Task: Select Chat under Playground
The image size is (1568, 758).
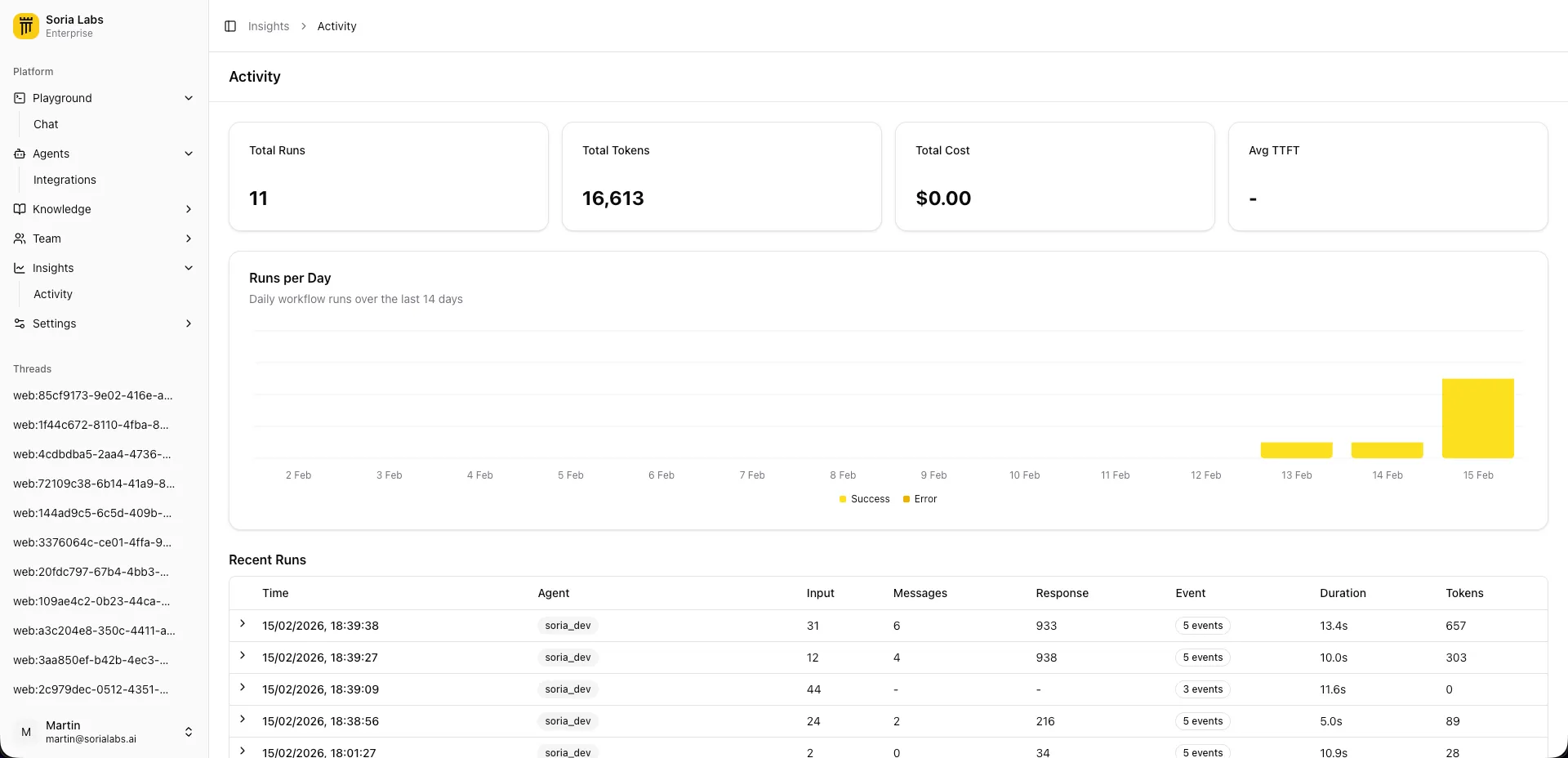Action: (x=46, y=124)
